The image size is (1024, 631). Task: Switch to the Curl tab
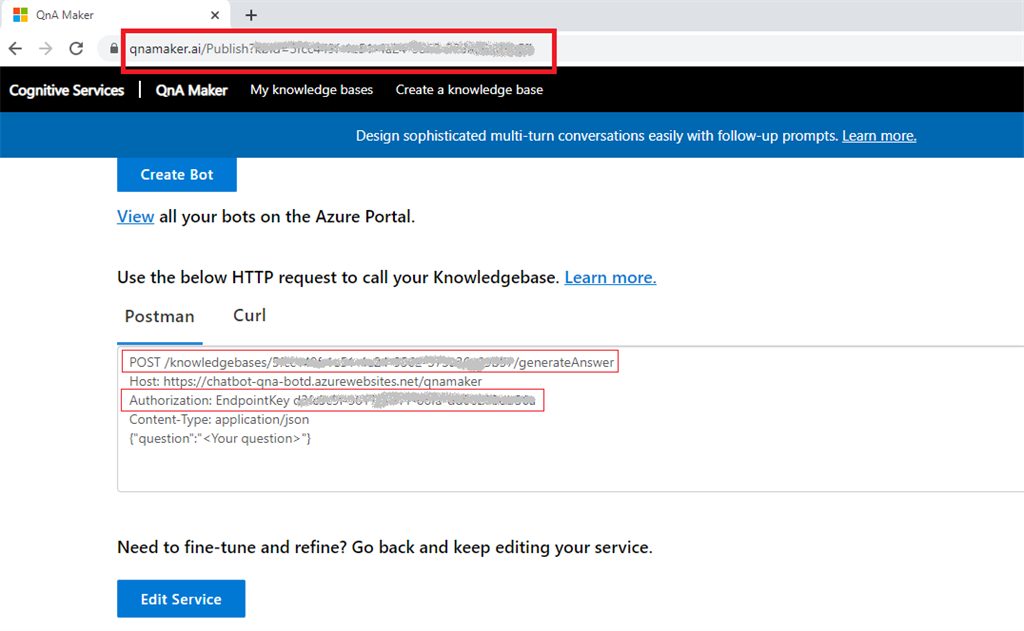[x=249, y=316]
